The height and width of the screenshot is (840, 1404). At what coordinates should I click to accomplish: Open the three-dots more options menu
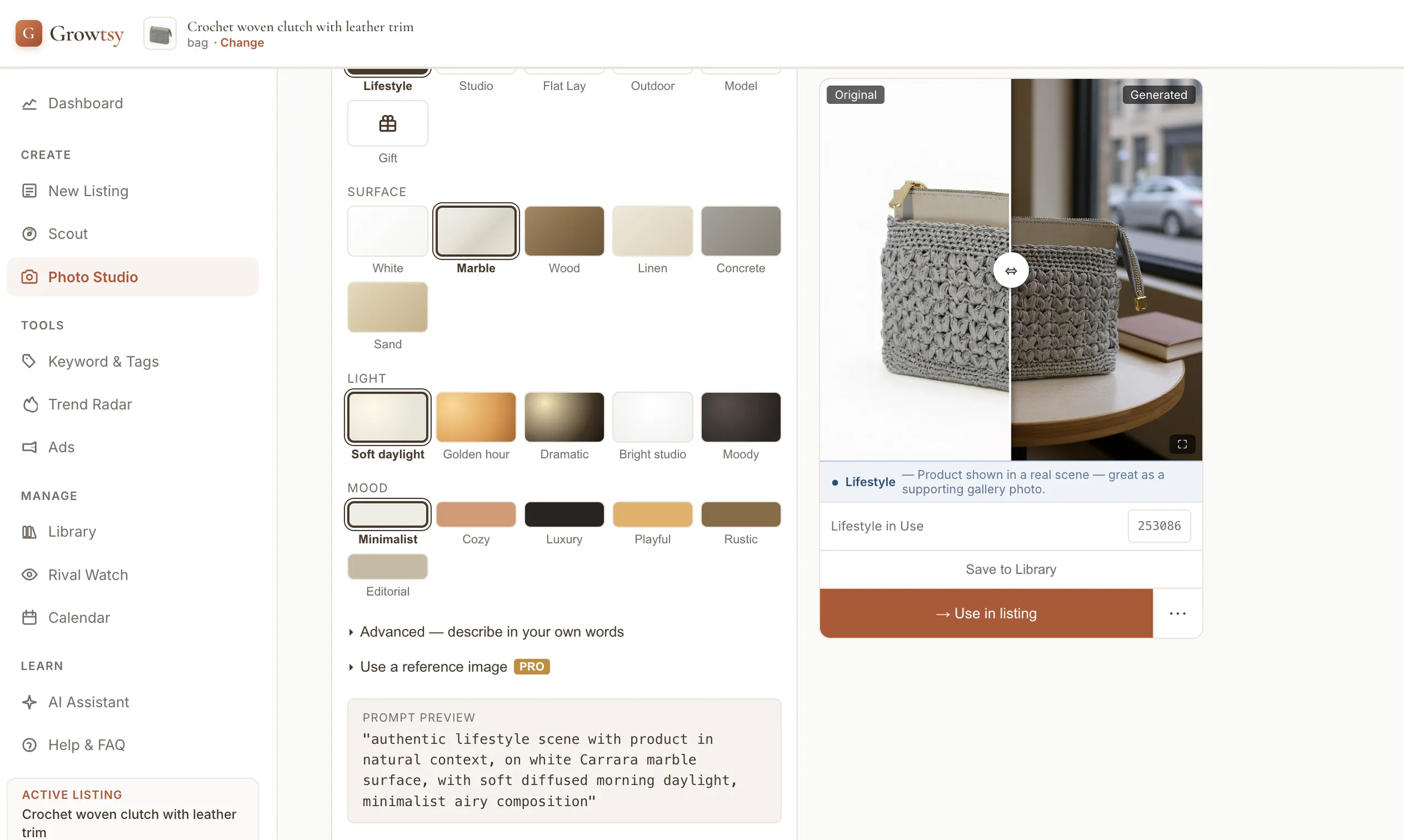(x=1177, y=613)
